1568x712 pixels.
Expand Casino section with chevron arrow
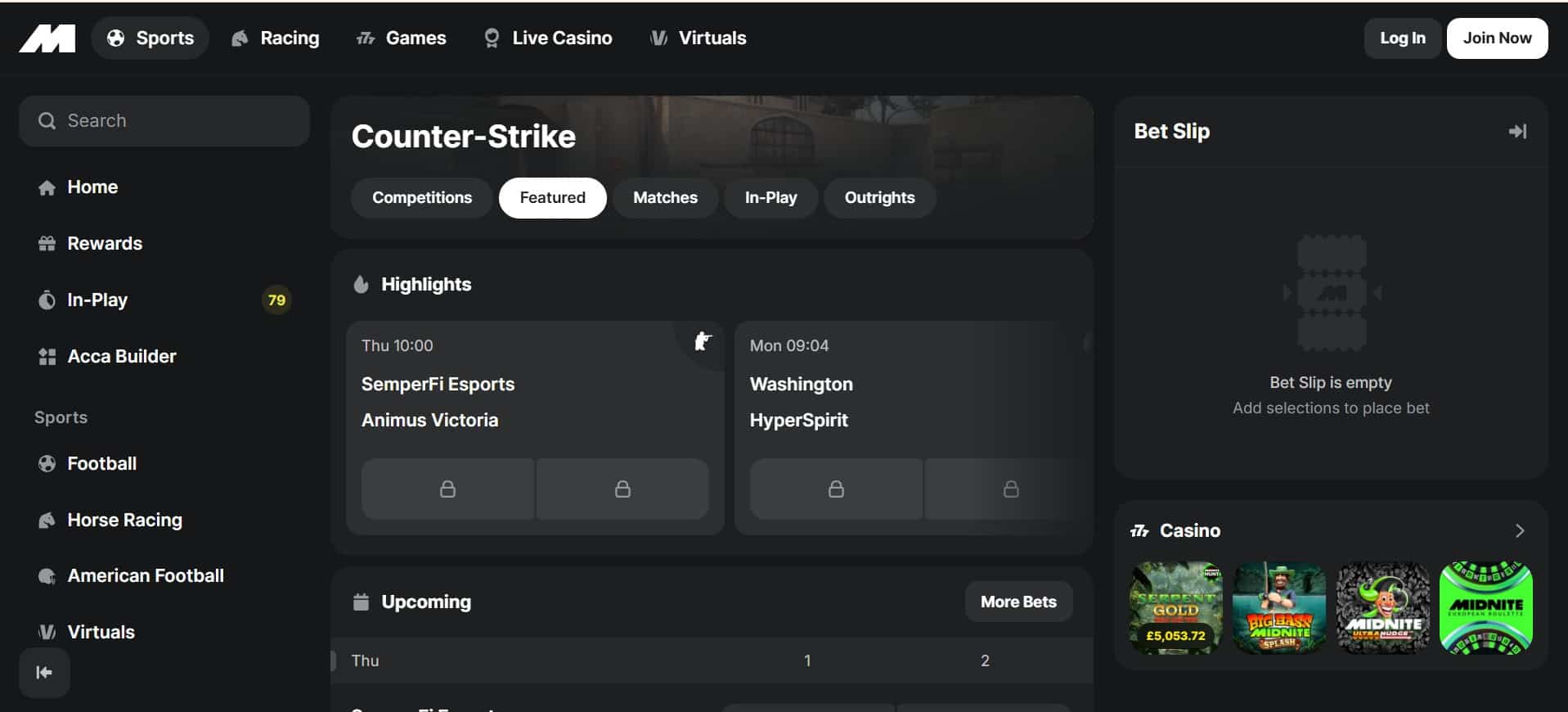tap(1519, 530)
